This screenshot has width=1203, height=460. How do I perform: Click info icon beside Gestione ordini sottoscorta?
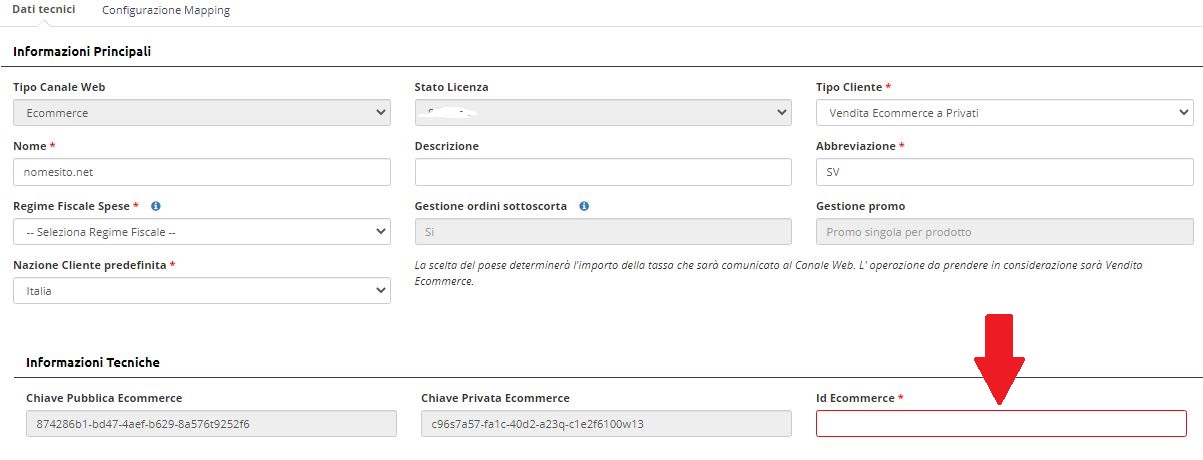pos(584,206)
